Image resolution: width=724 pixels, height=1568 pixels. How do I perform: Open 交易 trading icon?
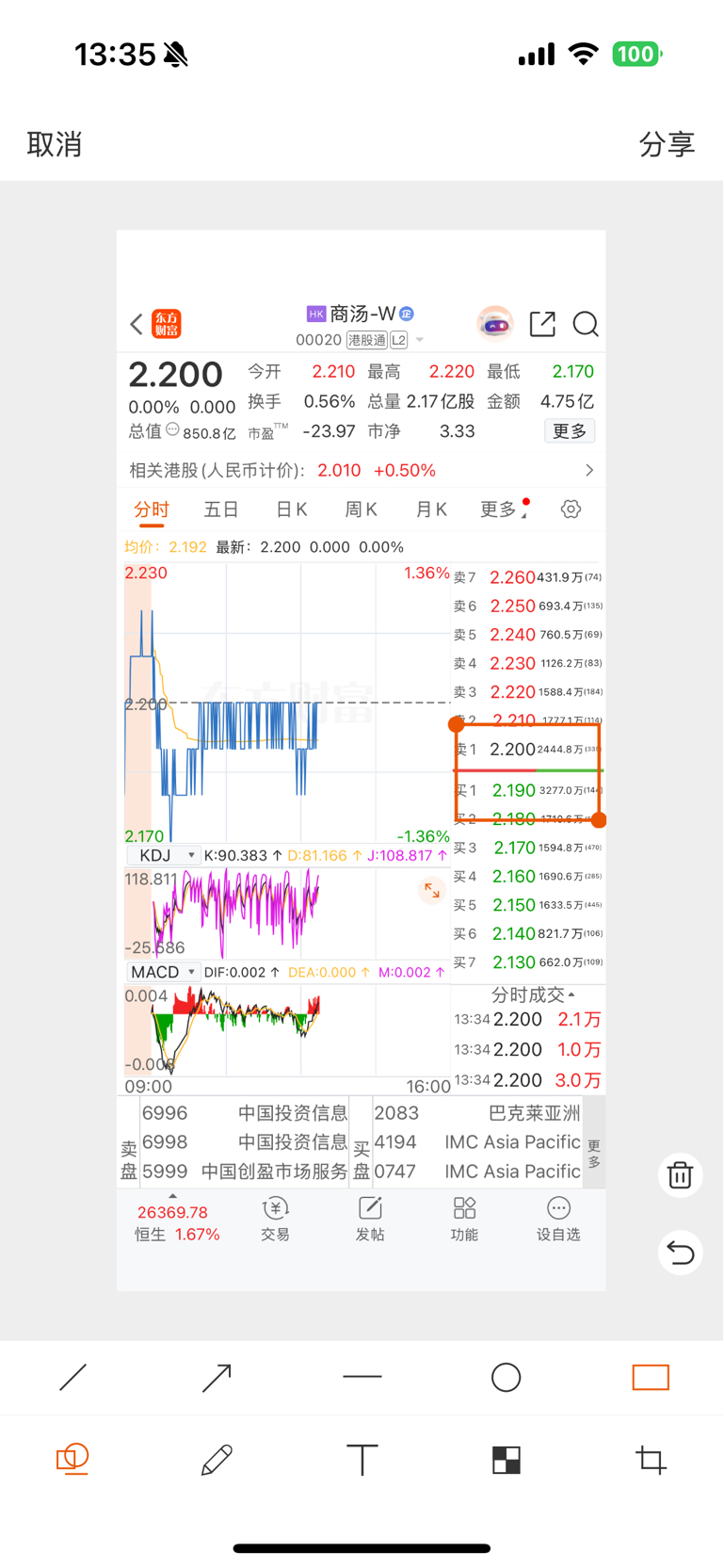click(275, 1220)
